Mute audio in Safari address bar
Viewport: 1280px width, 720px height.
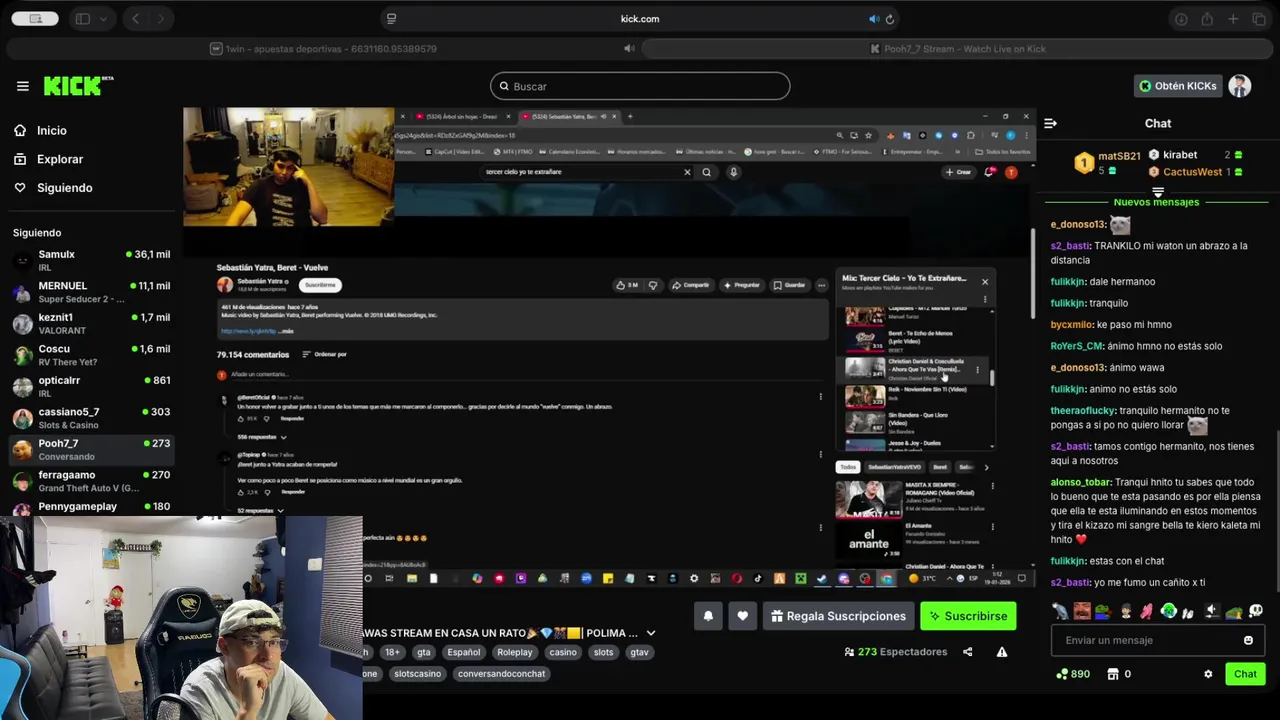point(873,19)
